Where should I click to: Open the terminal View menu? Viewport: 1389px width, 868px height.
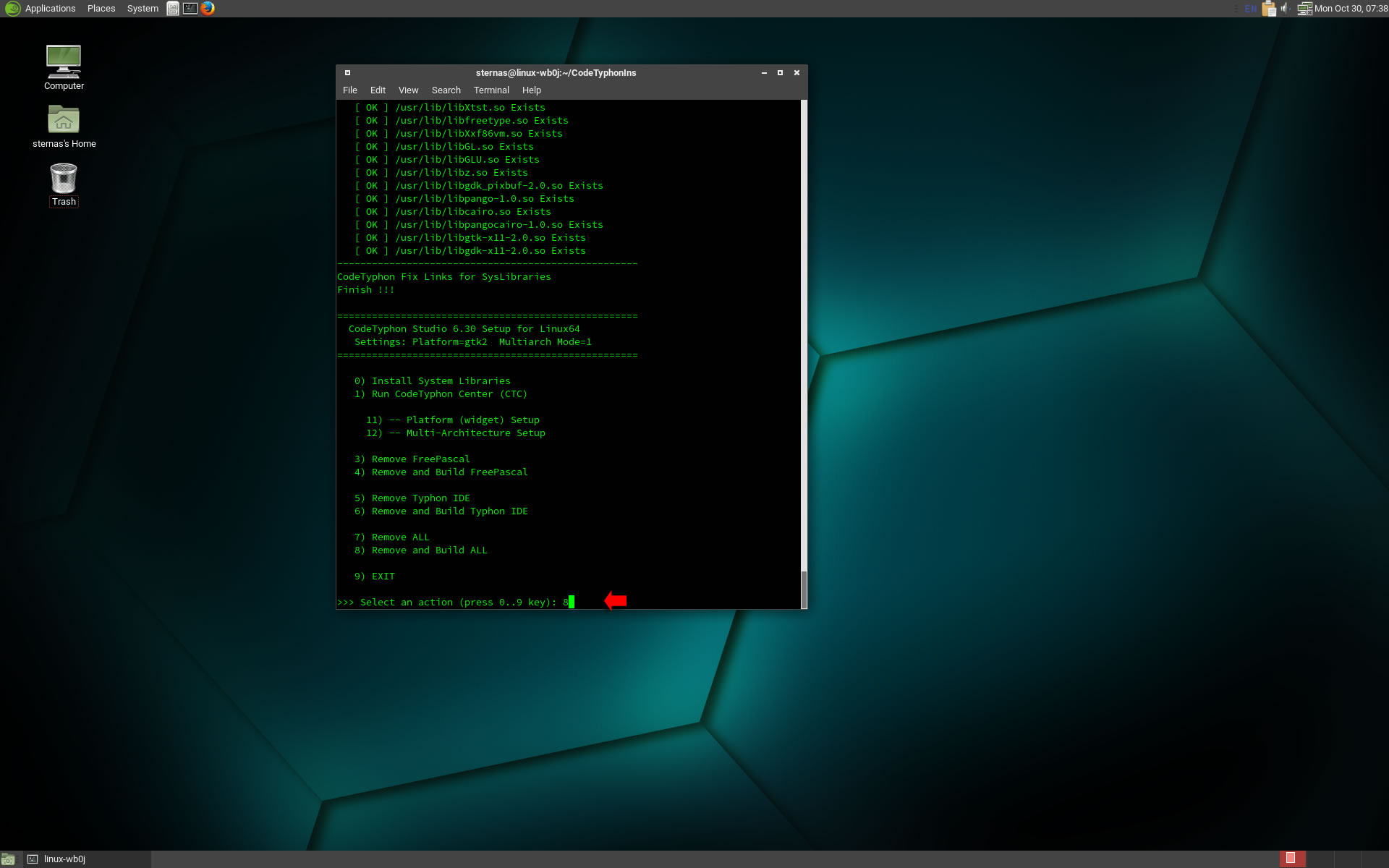point(408,90)
